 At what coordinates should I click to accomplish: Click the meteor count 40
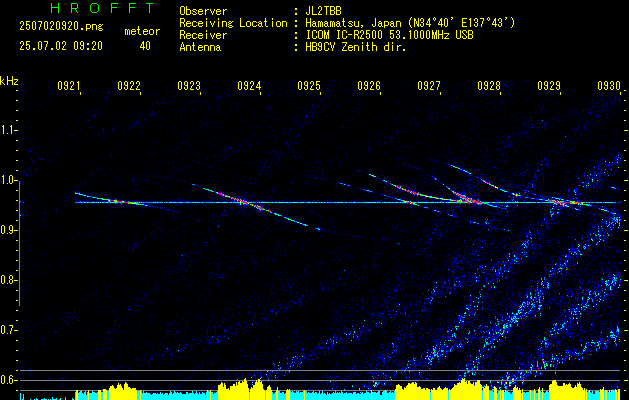click(x=145, y=46)
